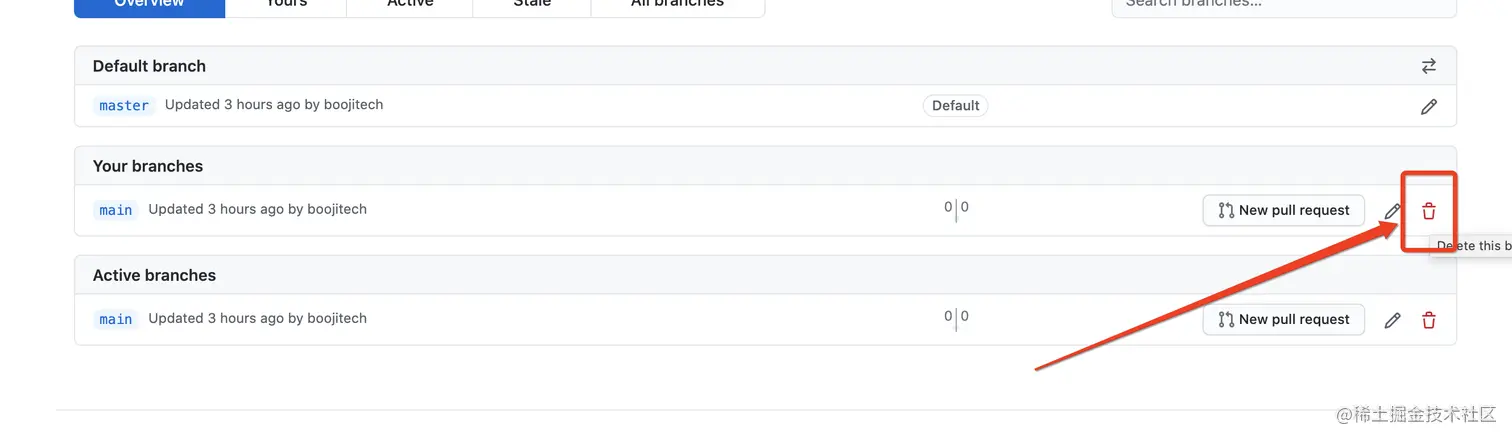Switch to the All branches tab
Screen dimensions: 1512x440
pos(677,5)
